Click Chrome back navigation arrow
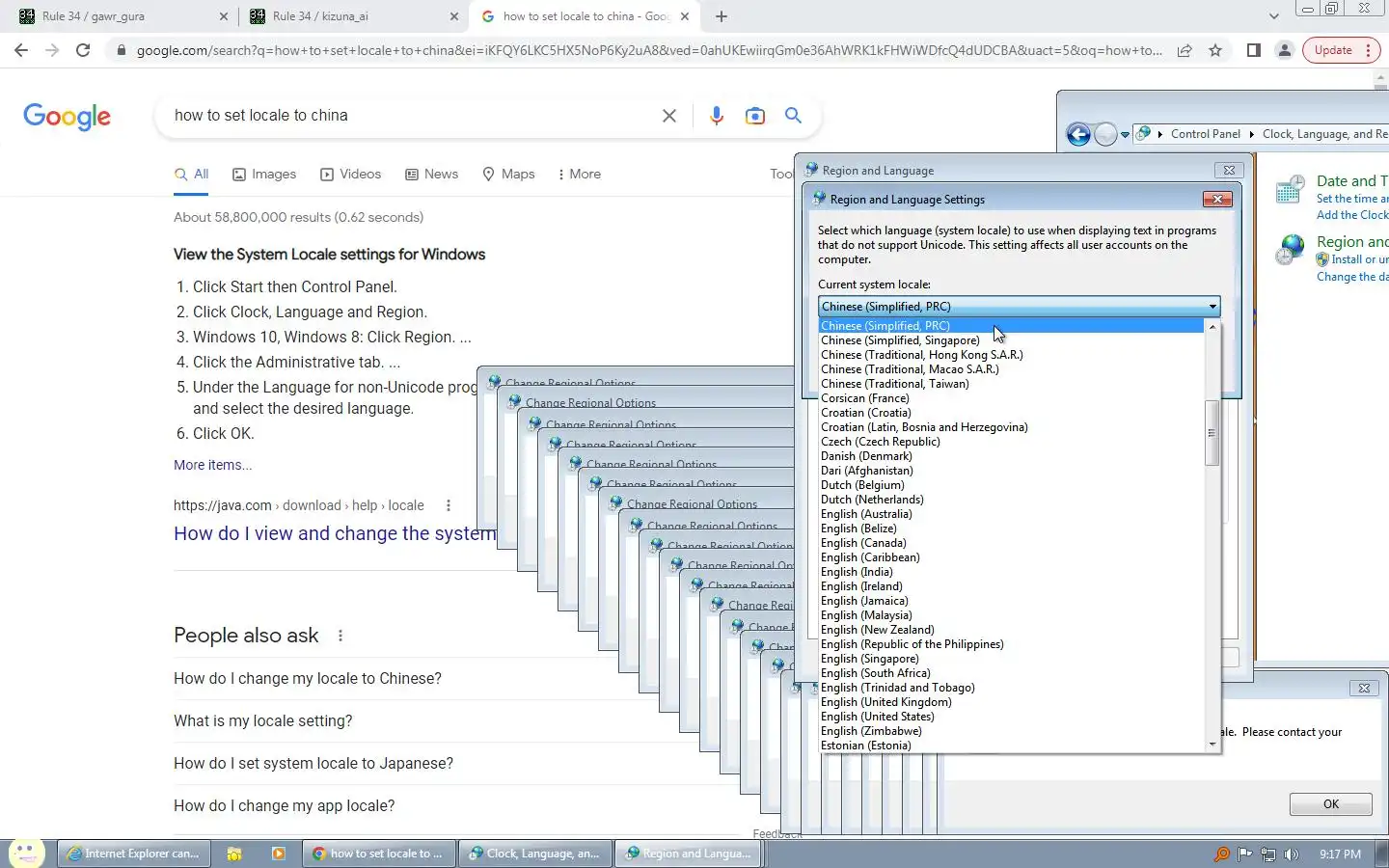1389x868 pixels. 21,50
